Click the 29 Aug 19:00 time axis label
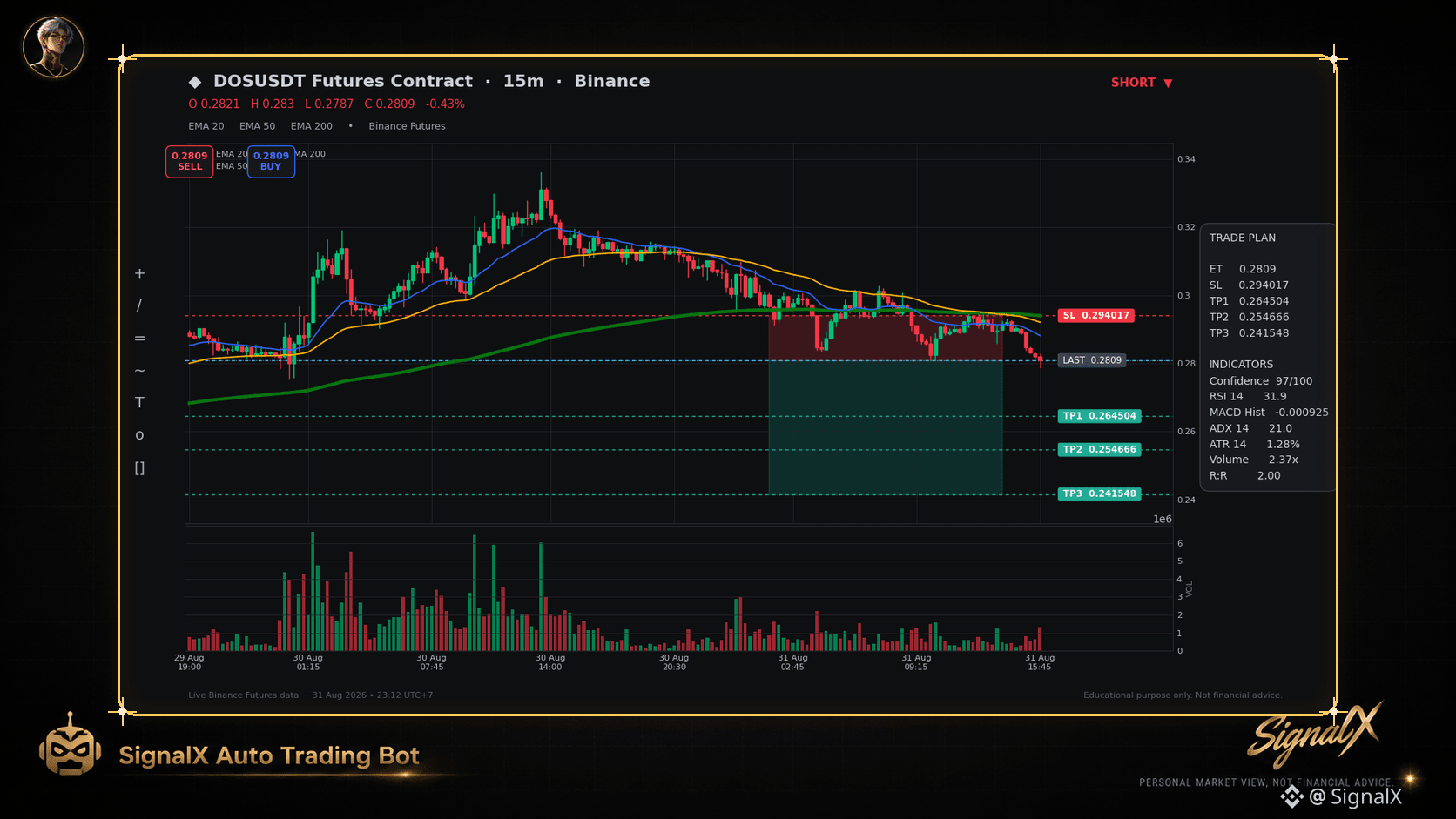 189,662
